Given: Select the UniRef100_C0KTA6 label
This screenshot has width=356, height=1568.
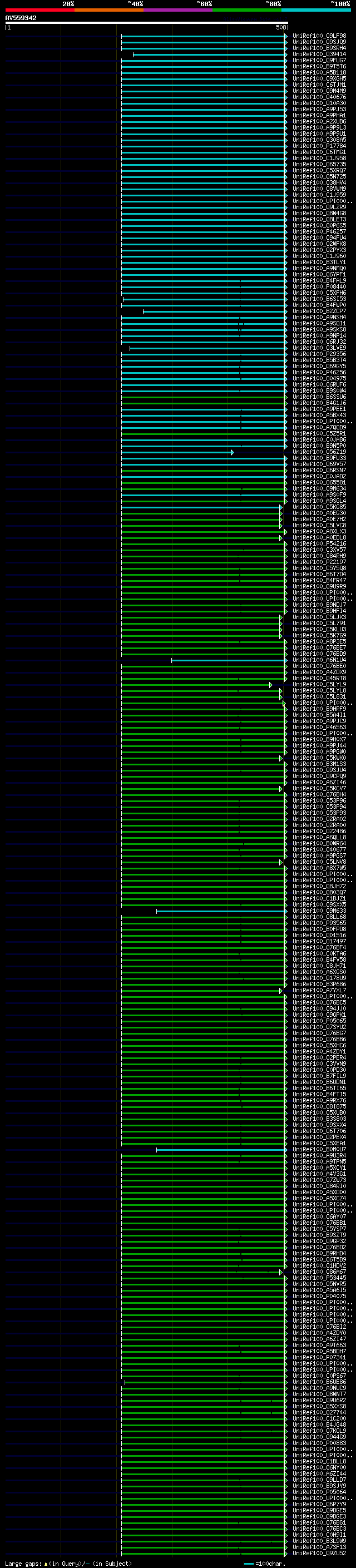Looking at the screenshot, I should click(x=319, y=954).
